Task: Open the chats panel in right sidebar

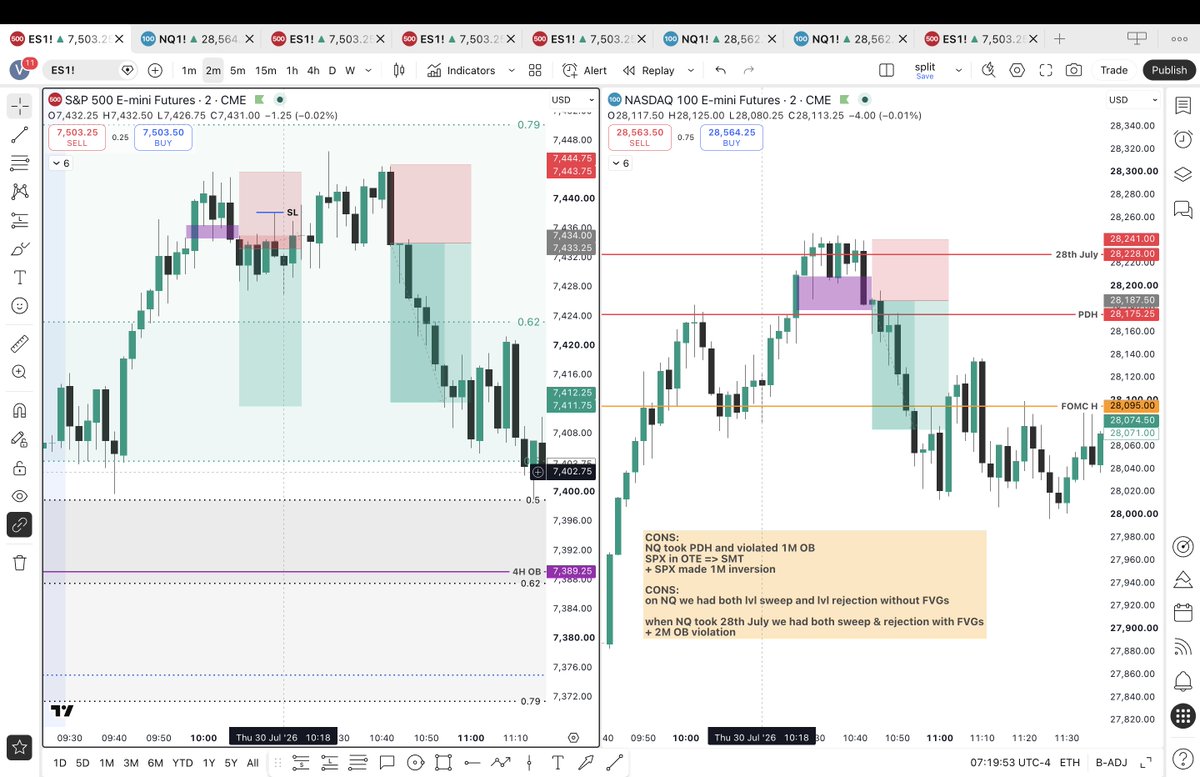Action: click(x=1183, y=209)
